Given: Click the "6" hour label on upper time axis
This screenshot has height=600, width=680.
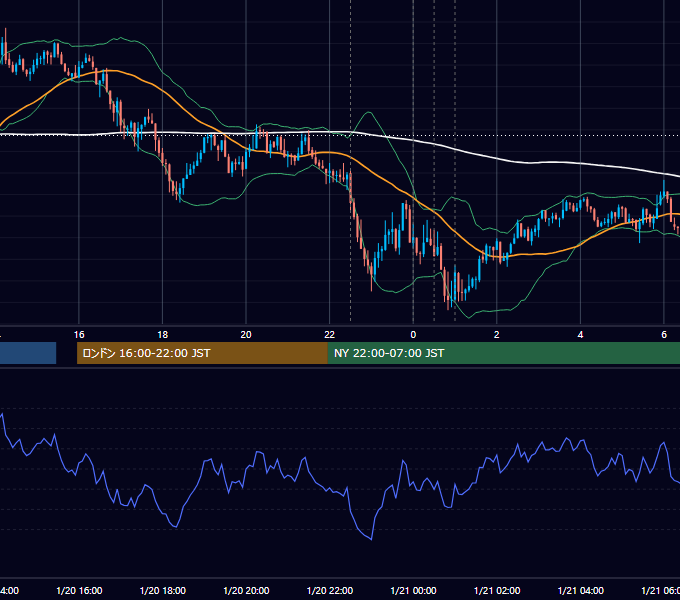Looking at the screenshot, I should point(664,335).
